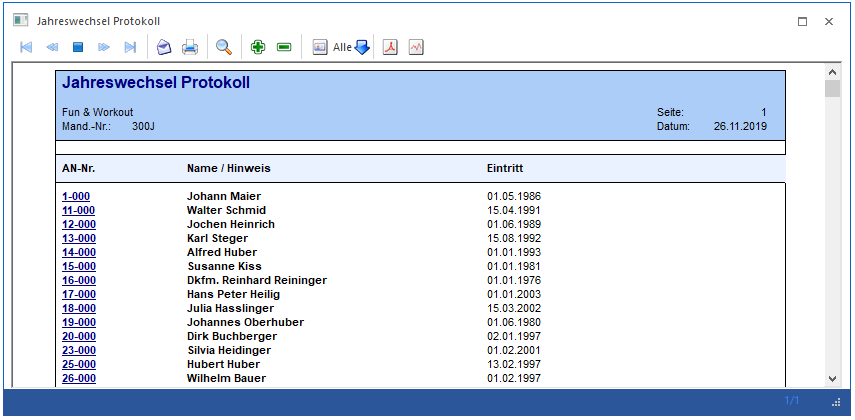The height and width of the screenshot is (420, 855).
Task: Open employee link 1-000
Action: pyautogui.click(x=76, y=197)
